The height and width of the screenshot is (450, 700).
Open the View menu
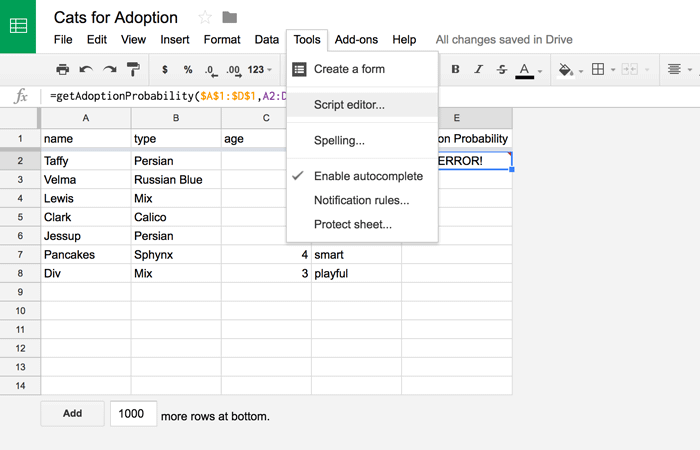pyautogui.click(x=133, y=40)
